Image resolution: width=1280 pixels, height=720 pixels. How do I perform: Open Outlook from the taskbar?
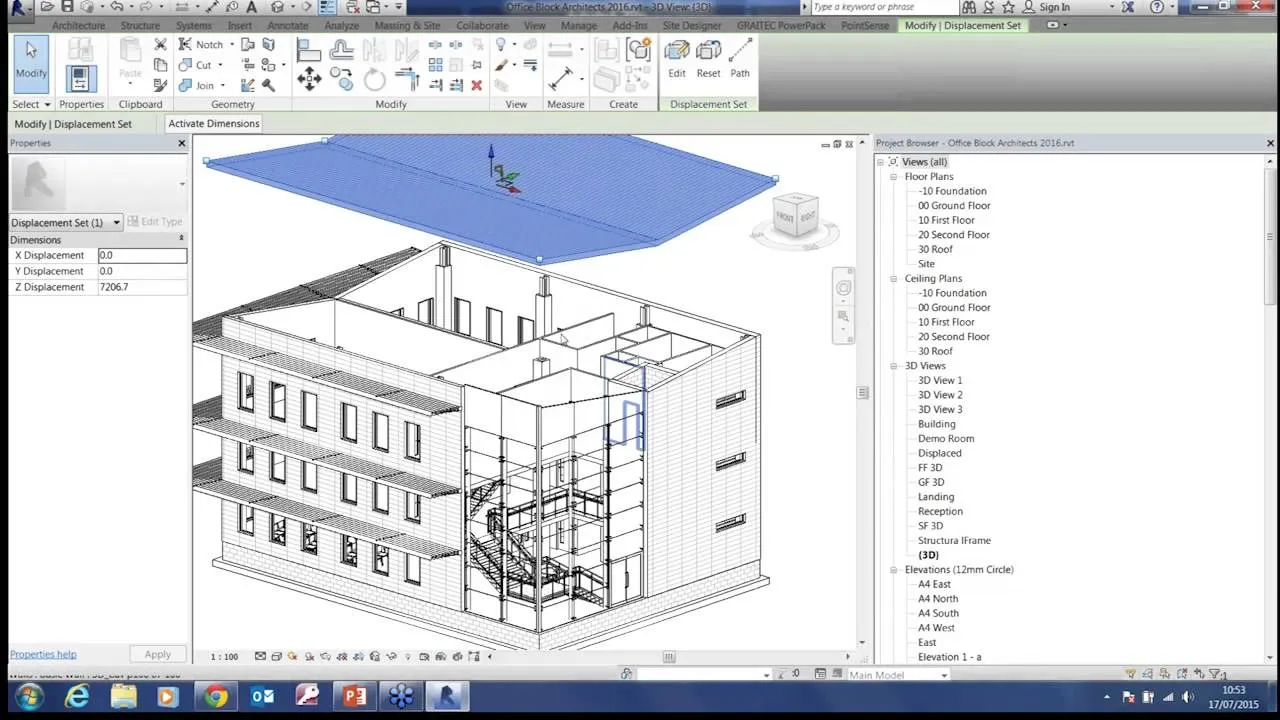(262, 697)
